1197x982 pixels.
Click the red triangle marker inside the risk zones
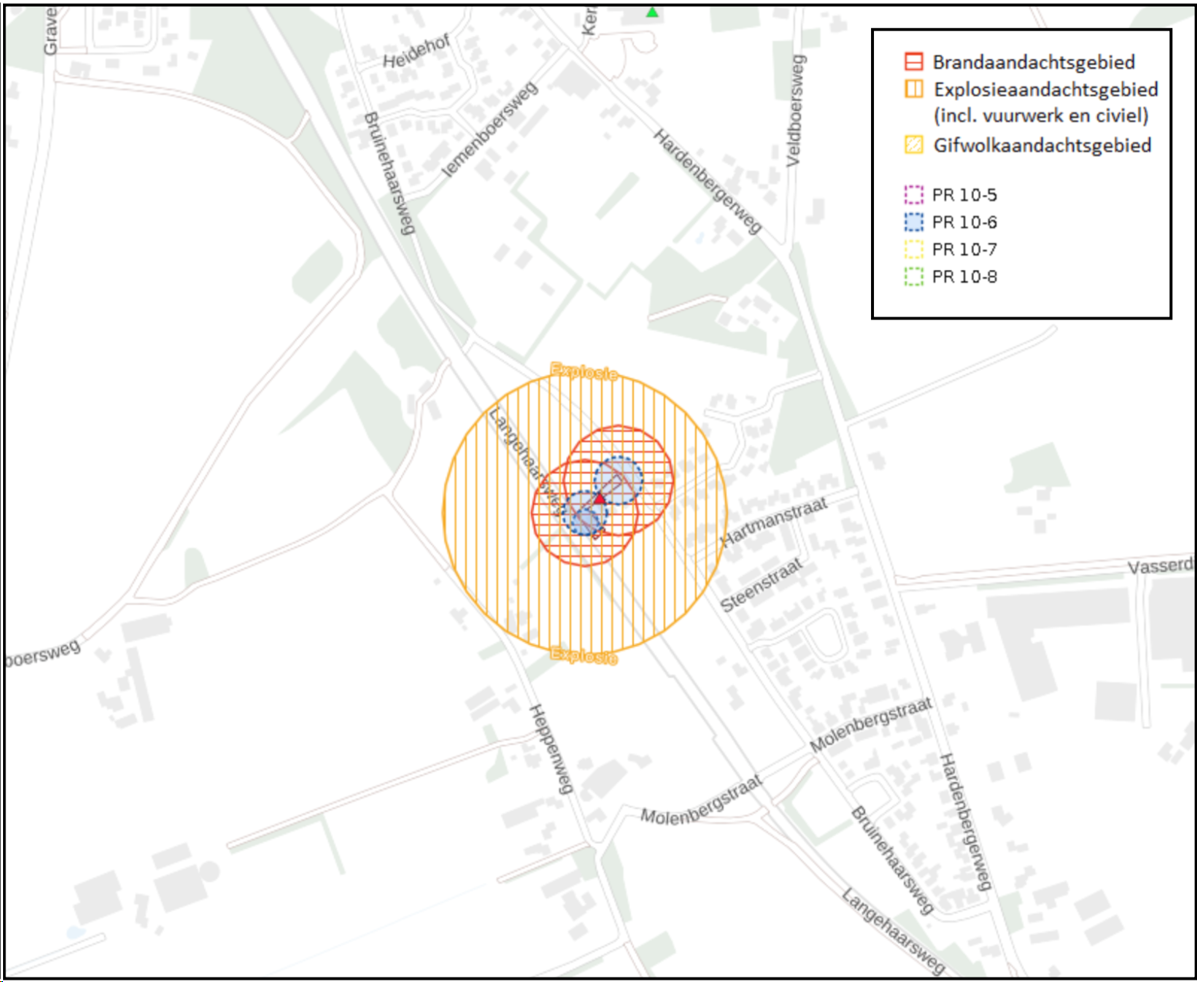pyautogui.click(x=599, y=498)
